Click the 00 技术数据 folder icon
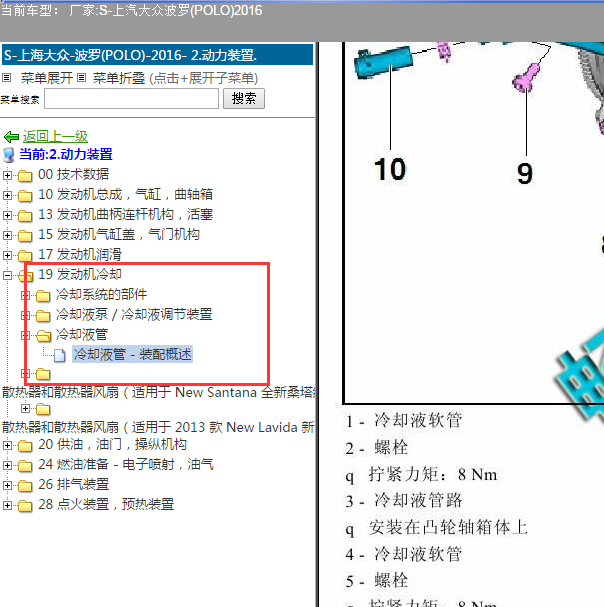Screen dimensions: 604x607 pyautogui.click(x=25, y=176)
